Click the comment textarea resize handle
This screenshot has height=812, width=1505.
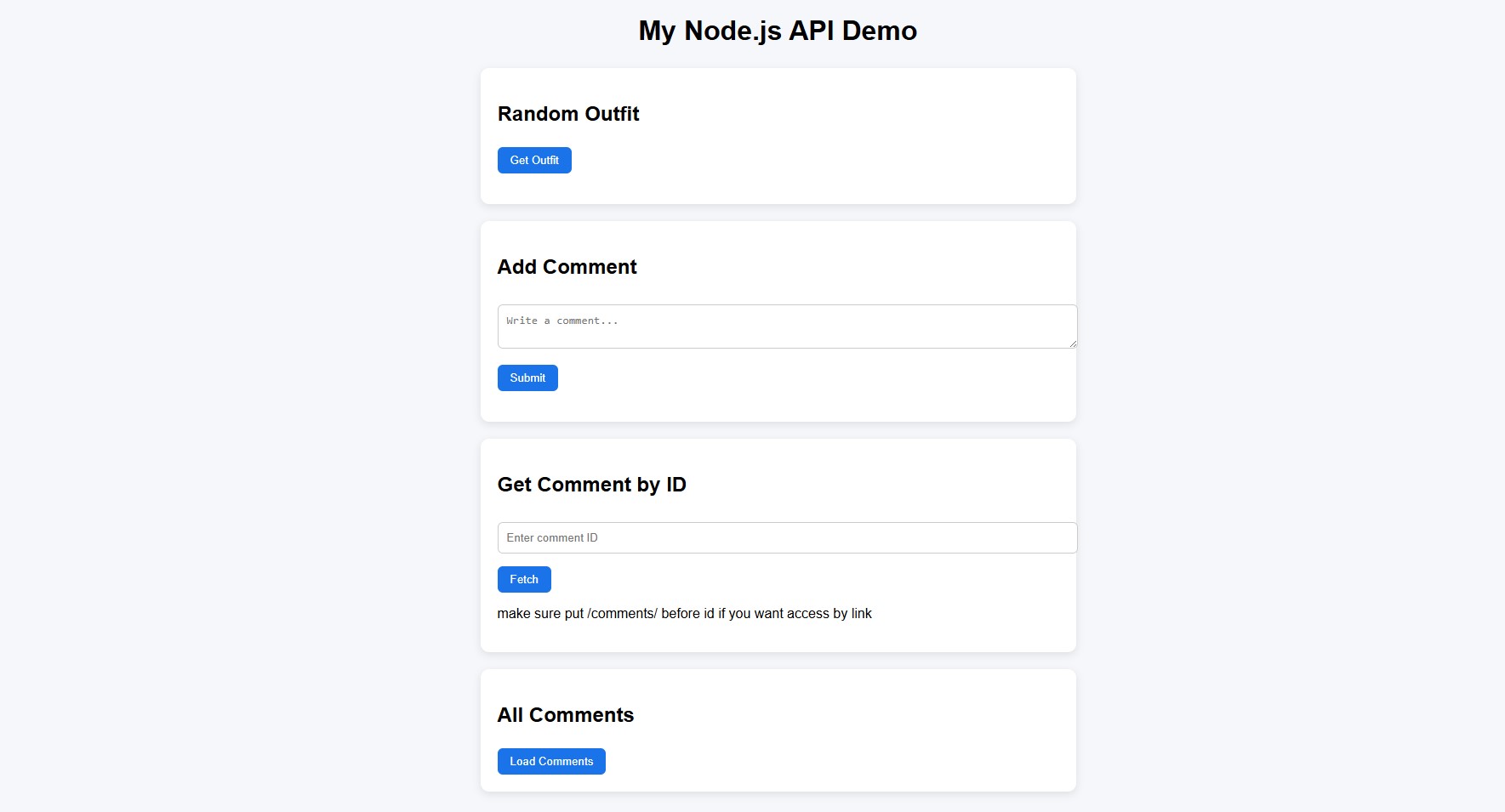(x=1073, y=344)
